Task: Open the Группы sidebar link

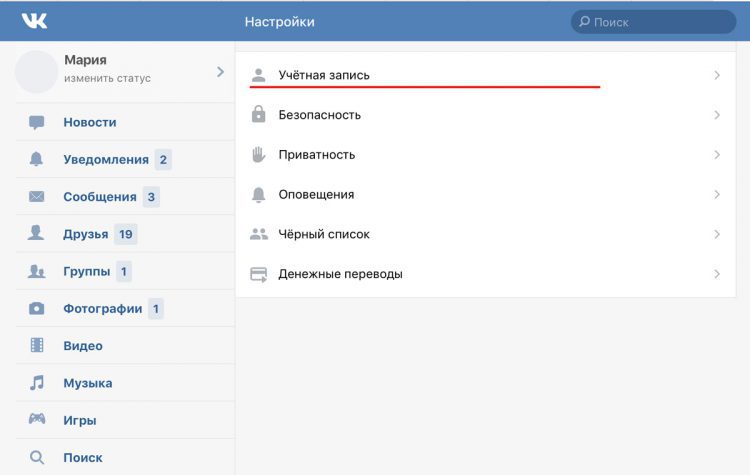Action: [87, 271]
